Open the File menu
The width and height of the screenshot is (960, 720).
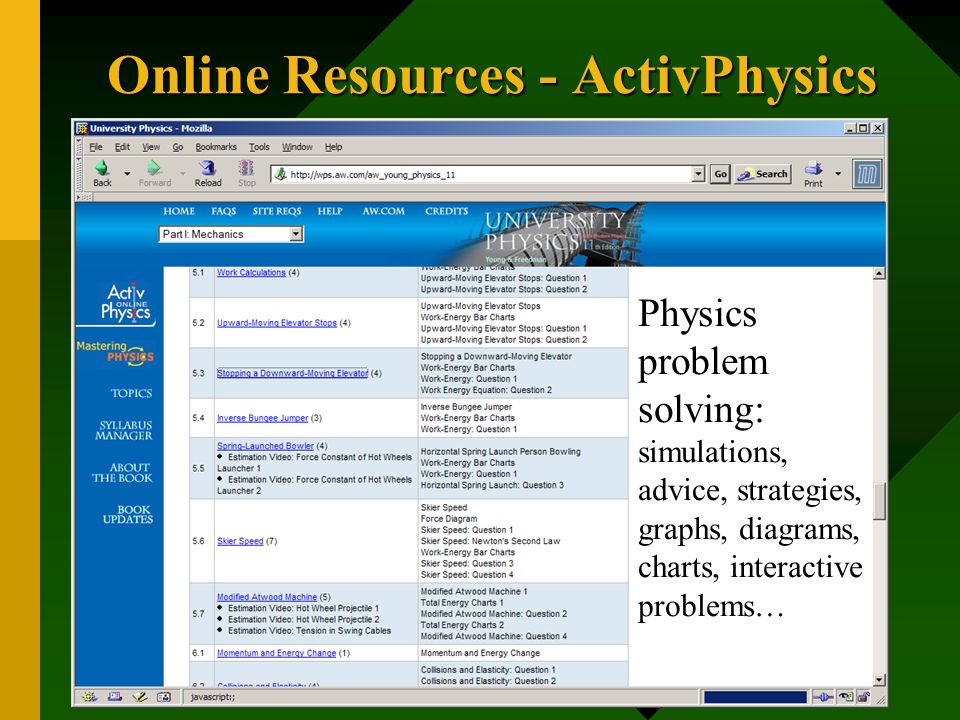(96, 147)
